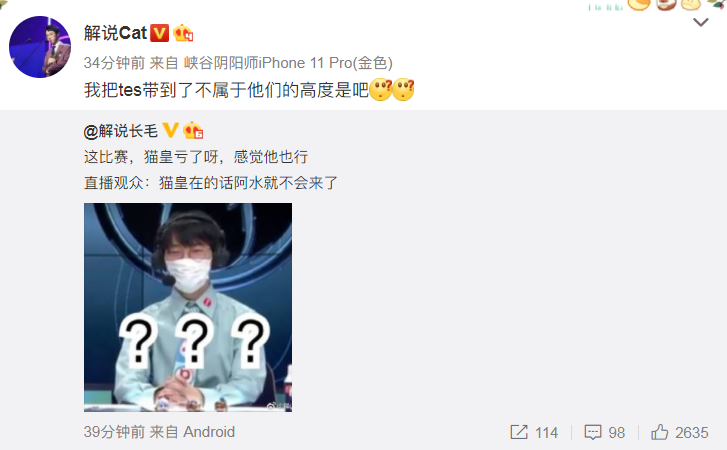Click the reposted text about 猫皇
The height and width of the screenshot is (450, 727).
point(211,170)
